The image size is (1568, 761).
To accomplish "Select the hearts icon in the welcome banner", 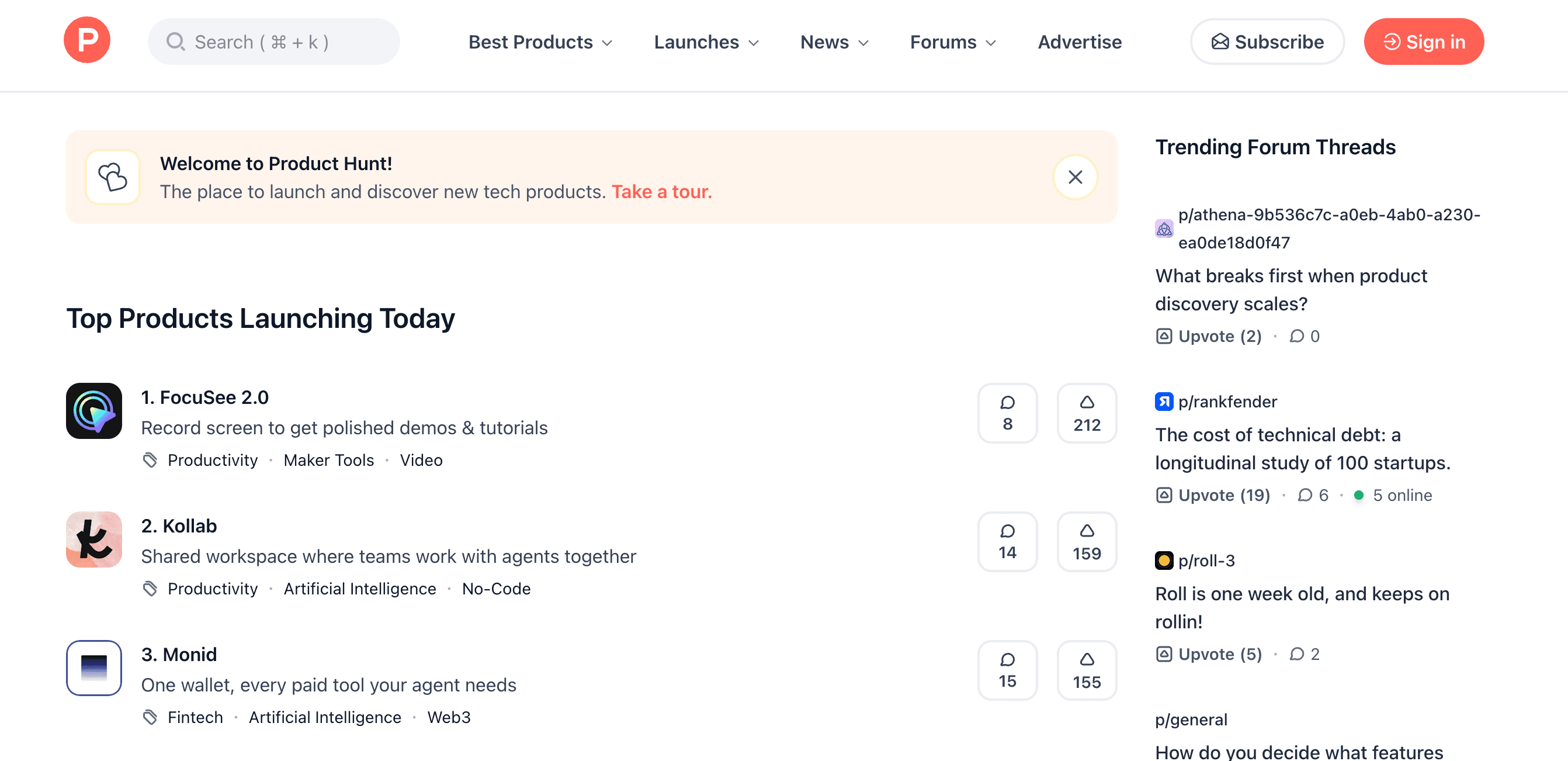I will pyautogui.click(x=113, y=177).
